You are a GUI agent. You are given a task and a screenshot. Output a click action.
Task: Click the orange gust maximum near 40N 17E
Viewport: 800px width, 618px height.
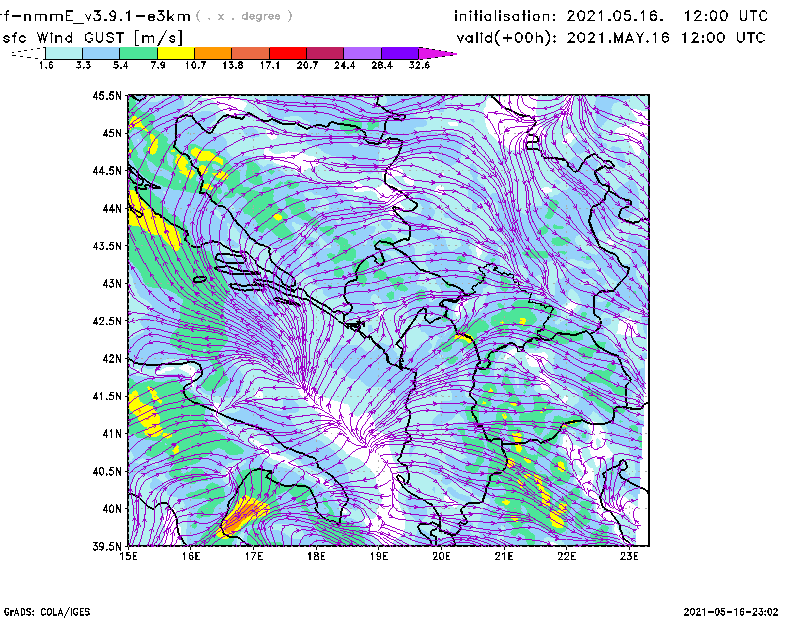pos(243,515)
